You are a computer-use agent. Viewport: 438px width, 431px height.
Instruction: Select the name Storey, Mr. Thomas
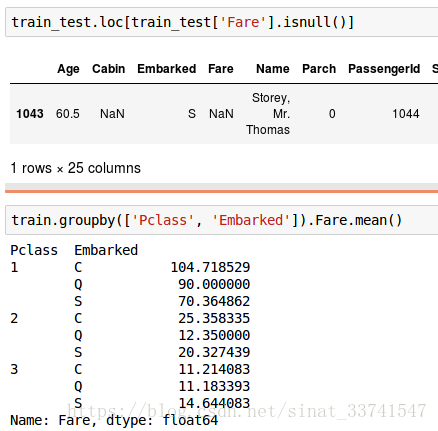point(268,114)
